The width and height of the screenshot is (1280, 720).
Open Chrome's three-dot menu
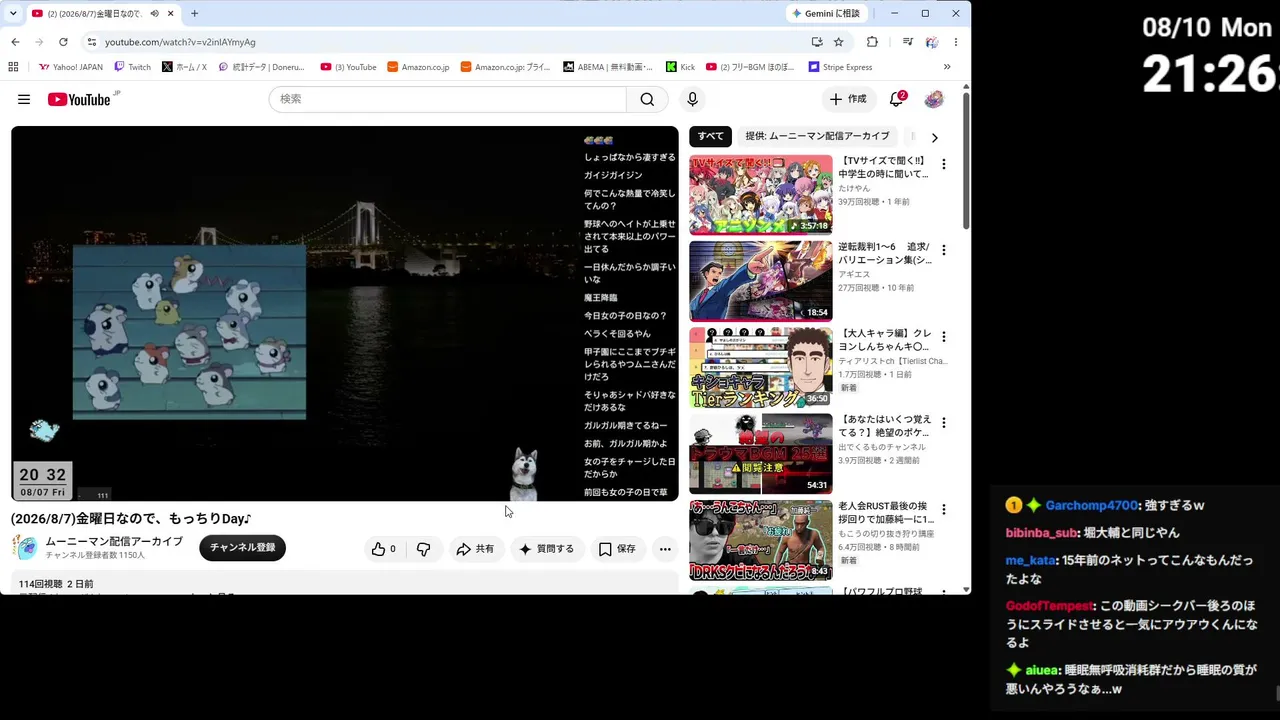point(956,42)
